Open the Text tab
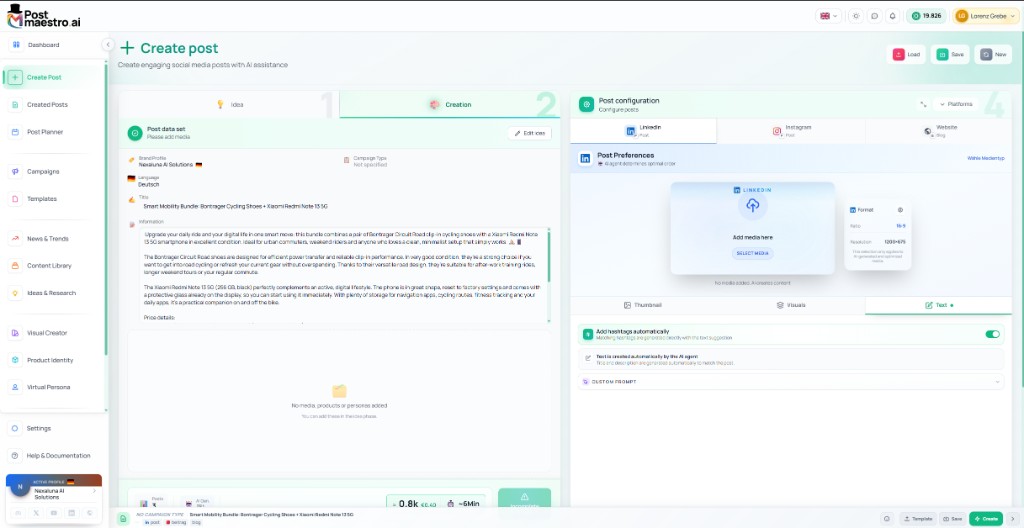This screenshot has height=528, width=1024. click(x=938, y=305)
